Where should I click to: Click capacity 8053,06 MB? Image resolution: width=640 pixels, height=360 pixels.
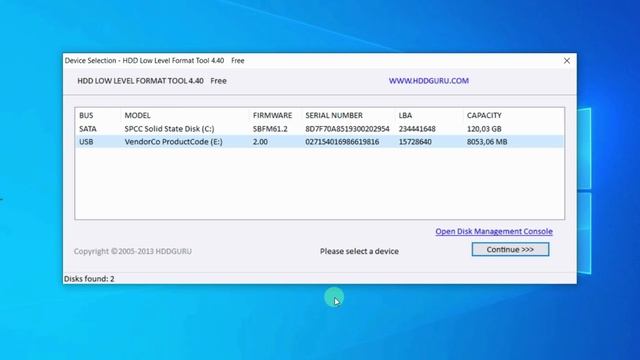[x=487, y=142]
